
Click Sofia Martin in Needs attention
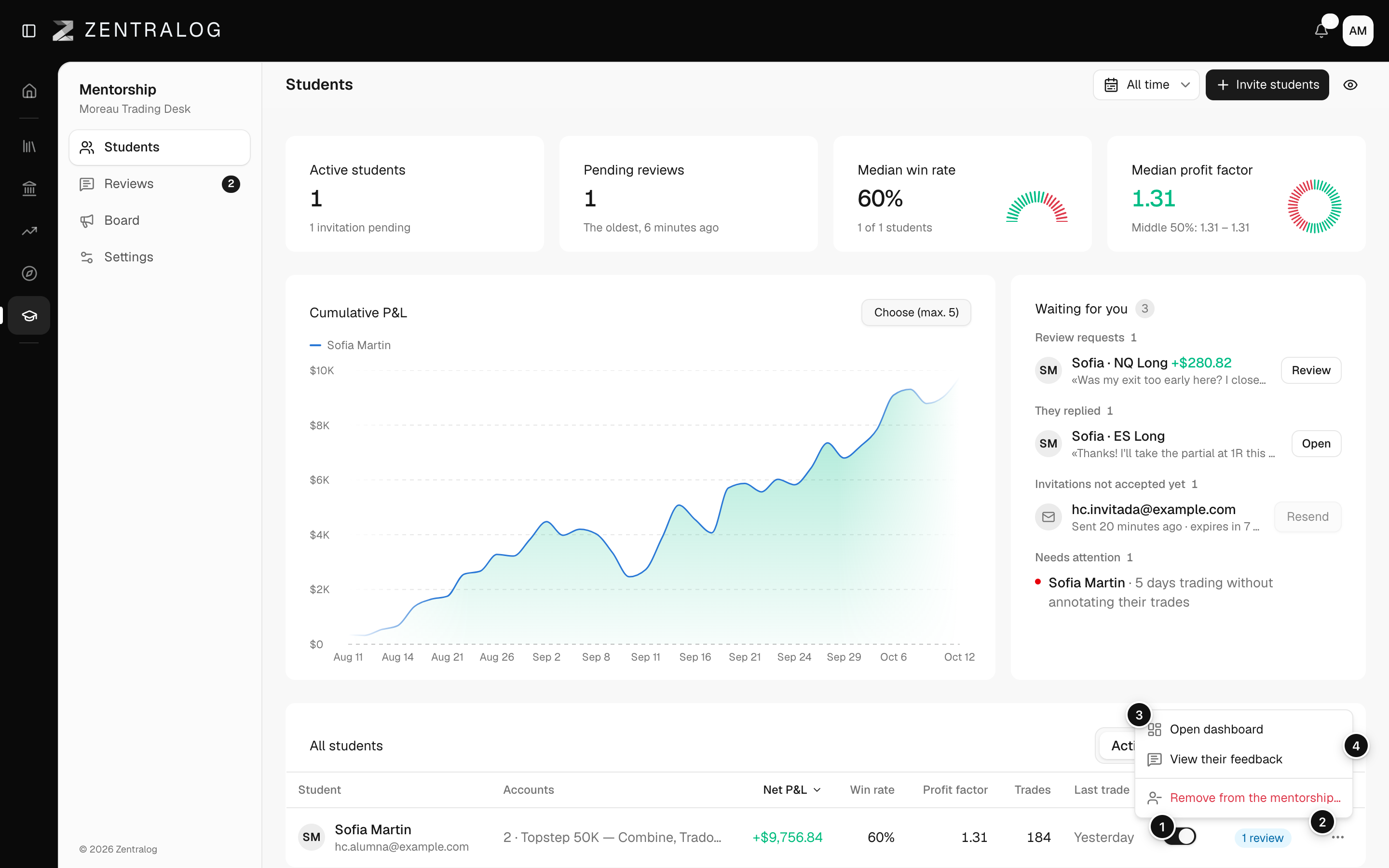[1087, 583]
